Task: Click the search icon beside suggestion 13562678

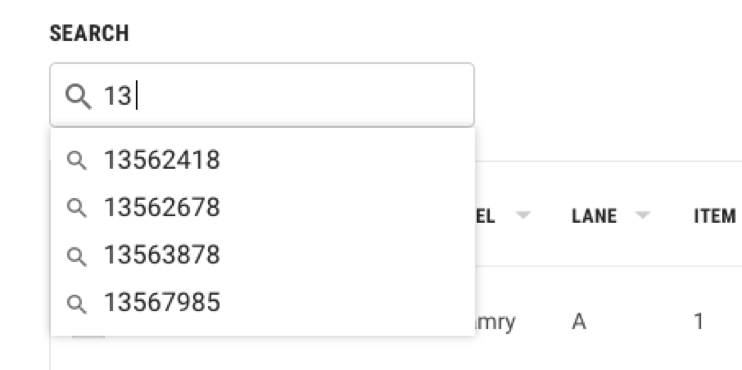Action: pos(77,208)
